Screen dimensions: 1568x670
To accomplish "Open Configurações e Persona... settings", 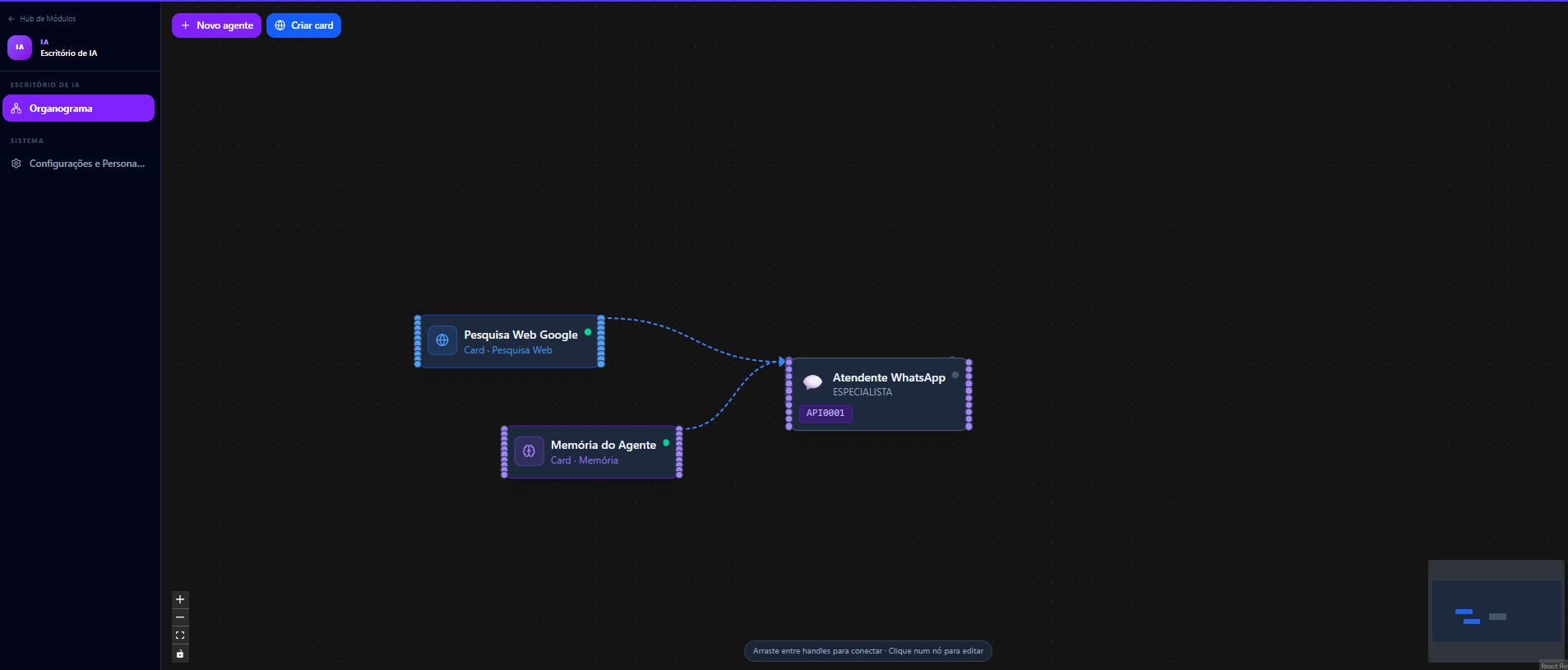I will pyautogui.click(x=78, y=164).
